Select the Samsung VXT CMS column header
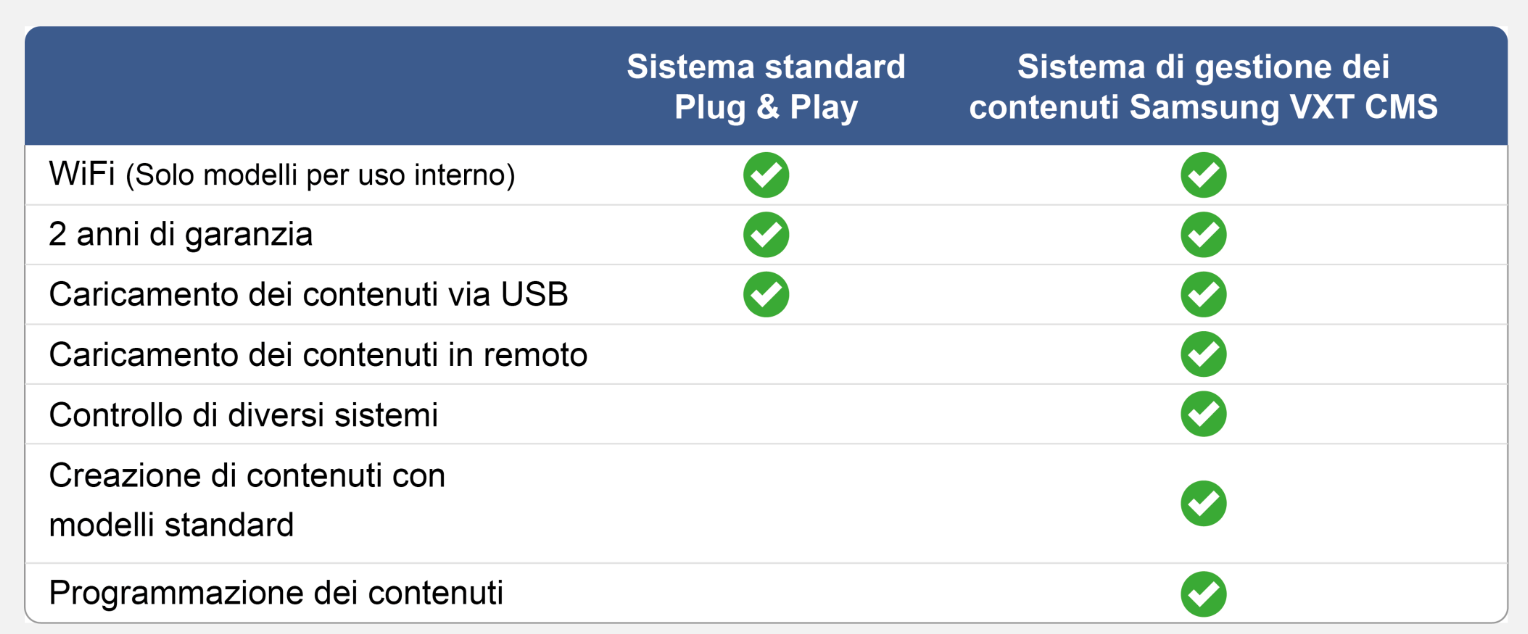 [1203, 87]
